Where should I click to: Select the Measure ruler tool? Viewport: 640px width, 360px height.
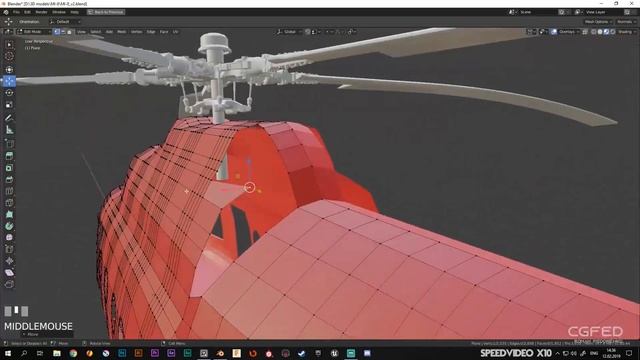tap(9, 130)
